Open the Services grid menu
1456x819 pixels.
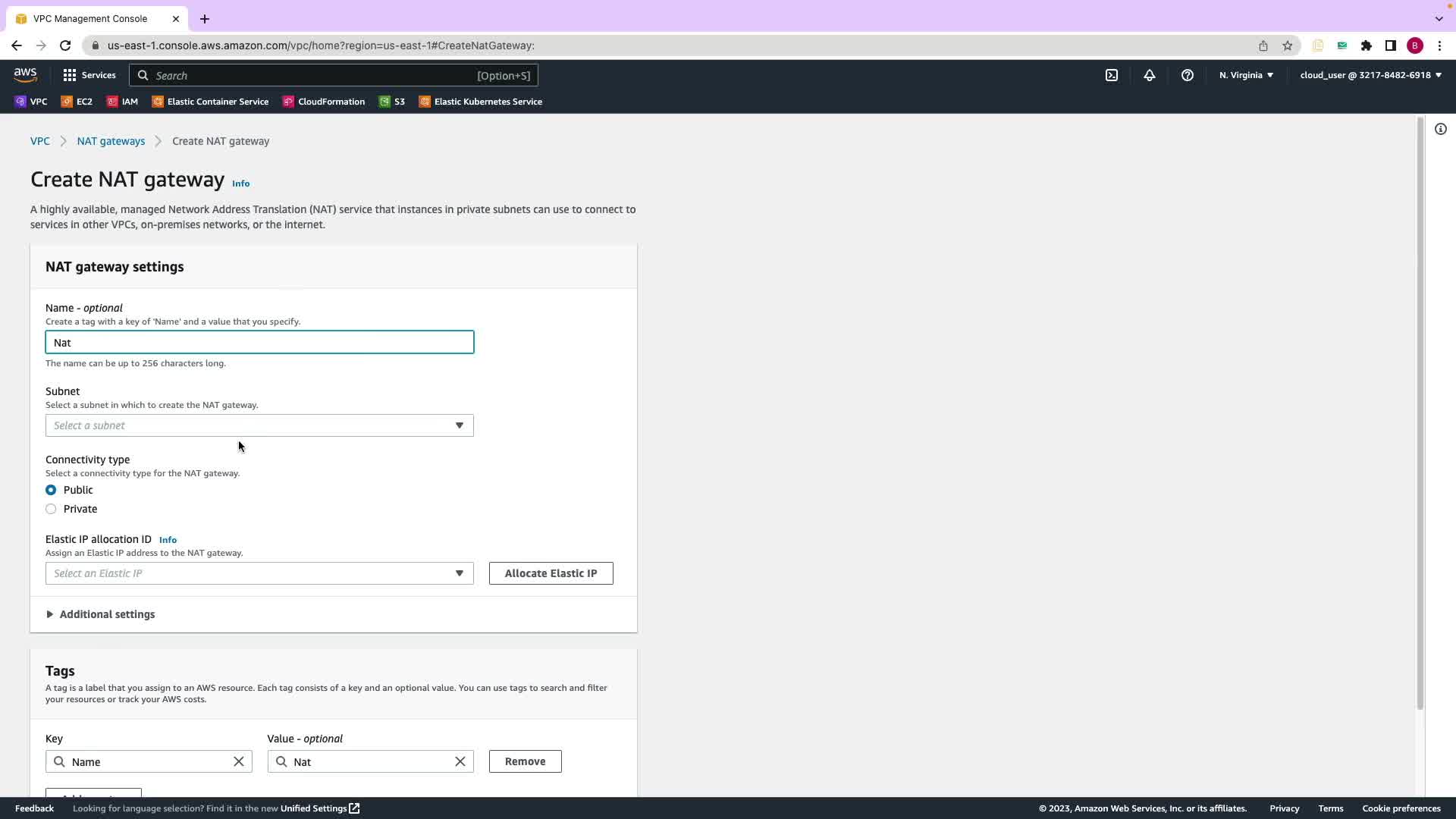pos(89,75)
